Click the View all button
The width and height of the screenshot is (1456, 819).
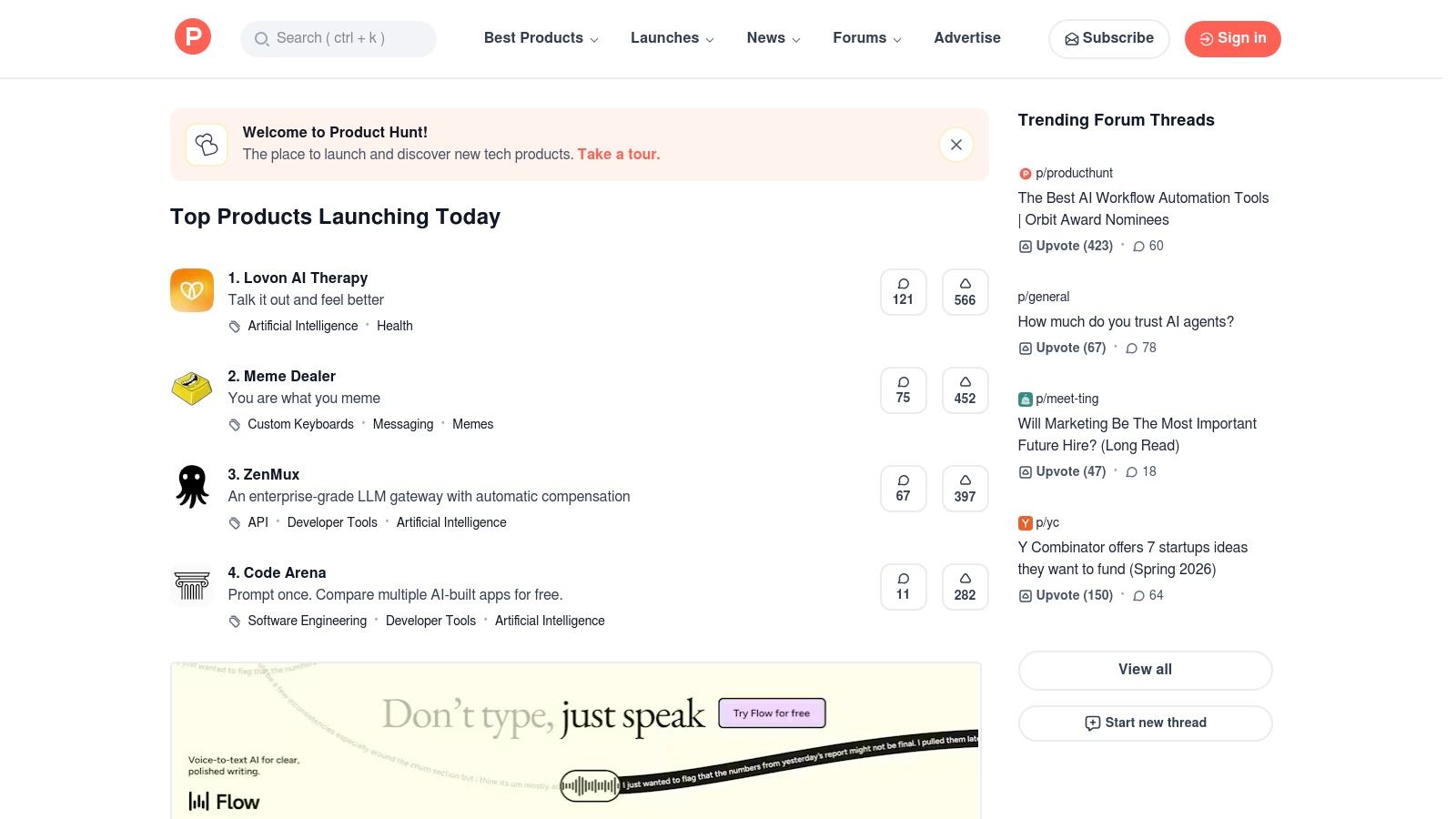pos(1144,670)
